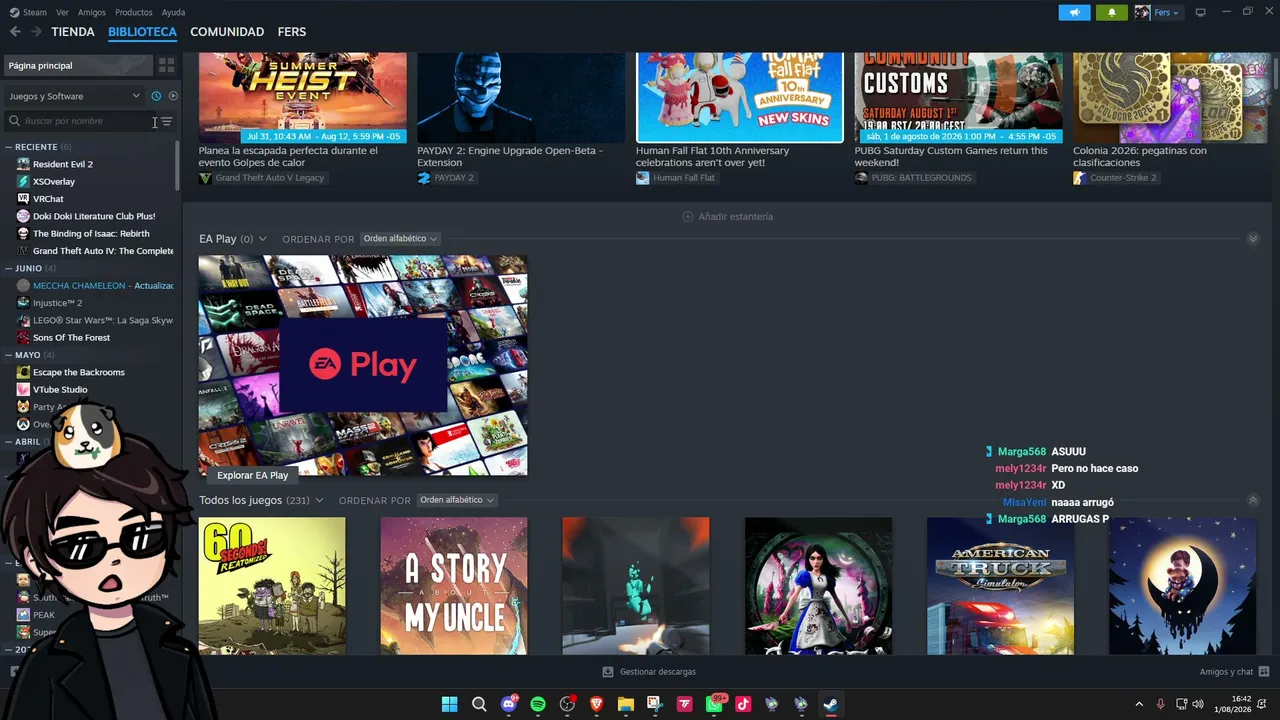Go forward with the right arrow
The height and width of the screenshot is (720, 1280).
[x=36, y=32]
